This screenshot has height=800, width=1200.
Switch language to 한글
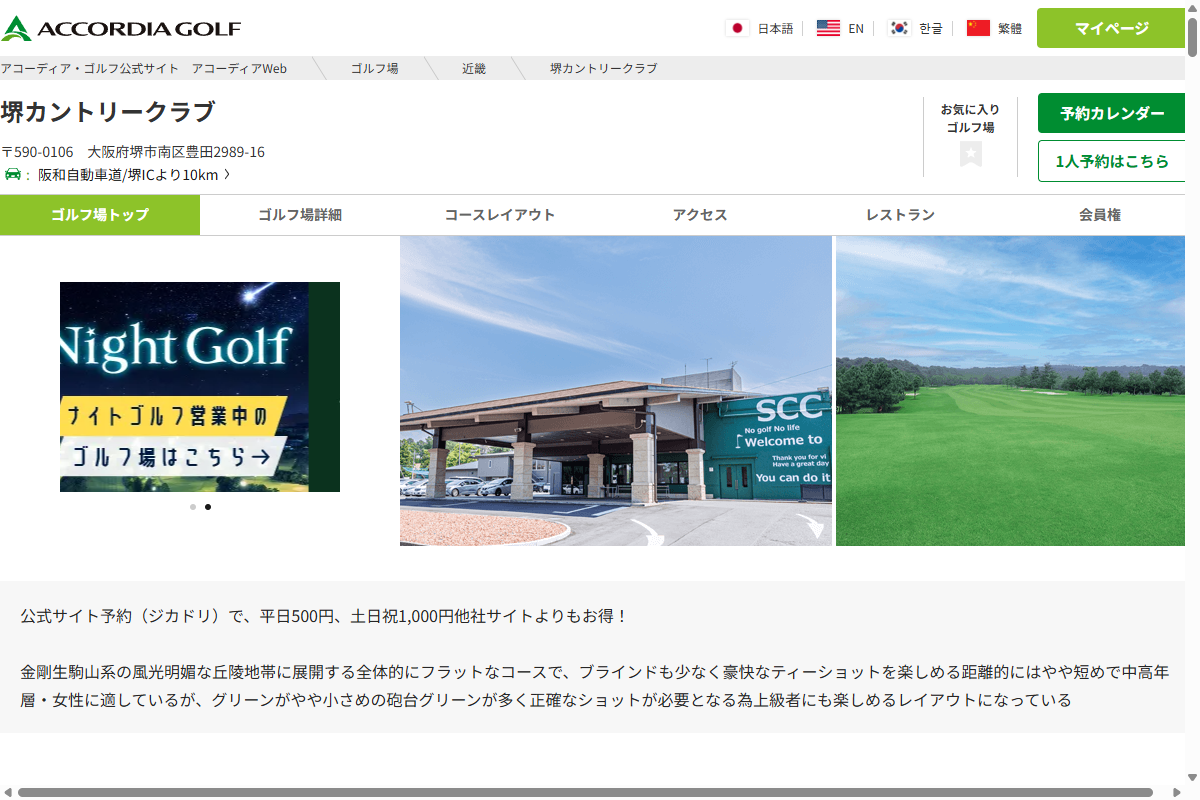point(931,29)
